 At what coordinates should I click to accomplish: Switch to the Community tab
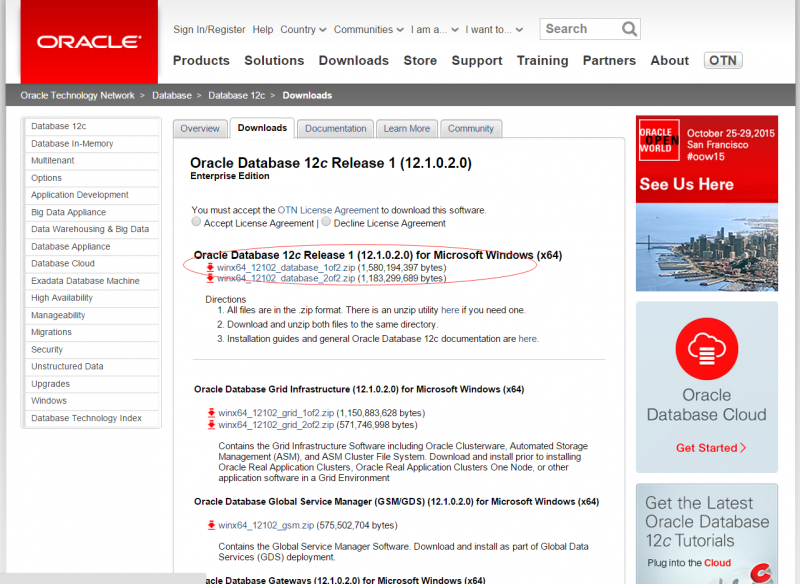click(x=470, y=129)
